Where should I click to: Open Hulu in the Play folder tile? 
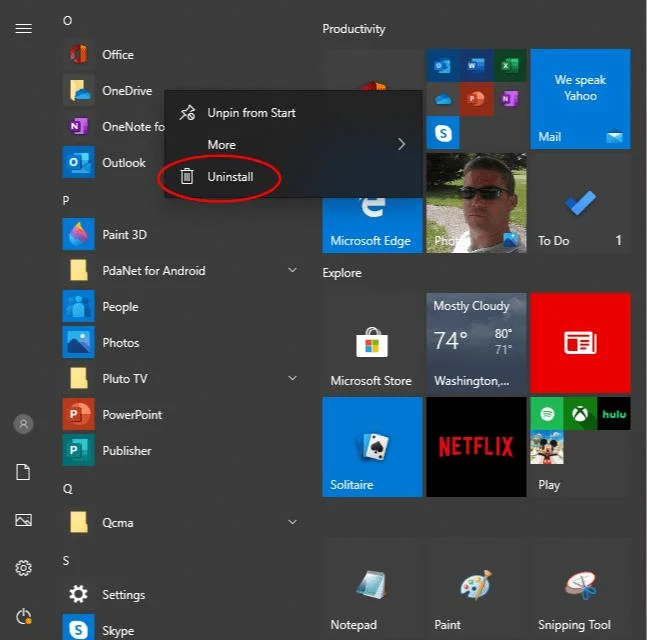pyautogui.click(x=614, y=413)
